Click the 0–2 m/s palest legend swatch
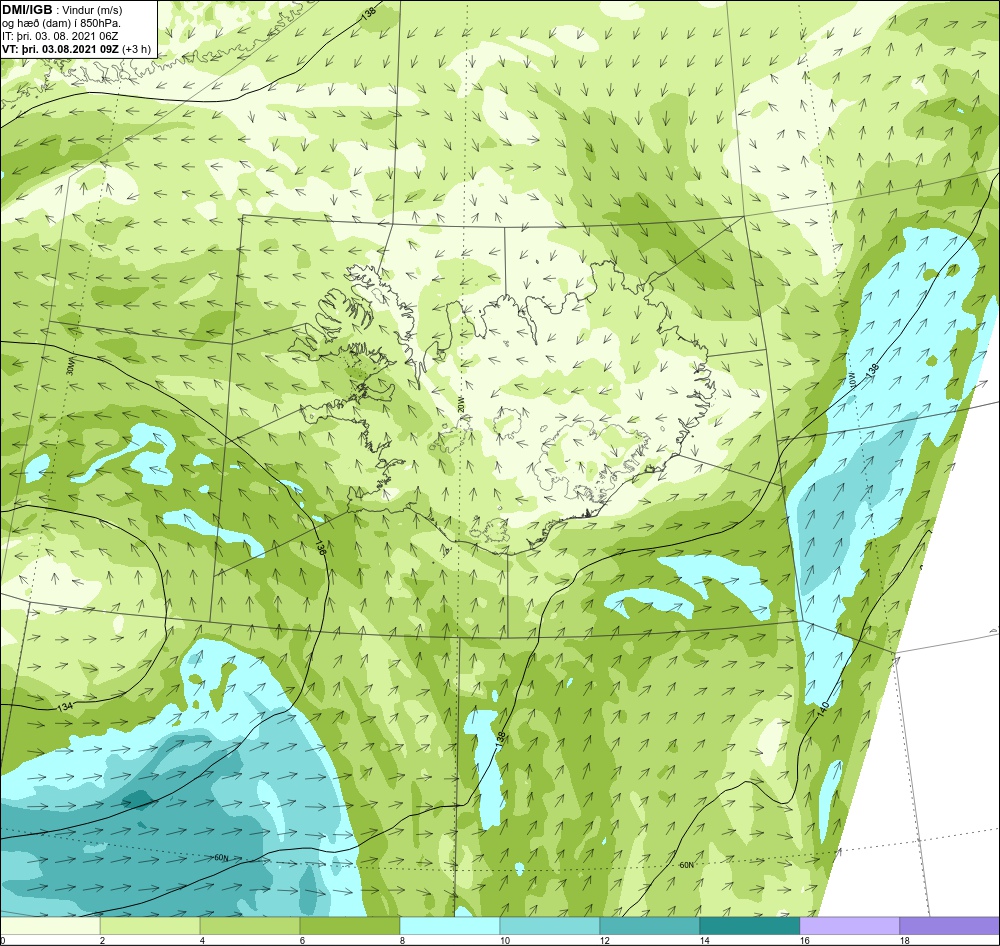Viewport: 1000px width, 946px height. click(x=50, y=925)
